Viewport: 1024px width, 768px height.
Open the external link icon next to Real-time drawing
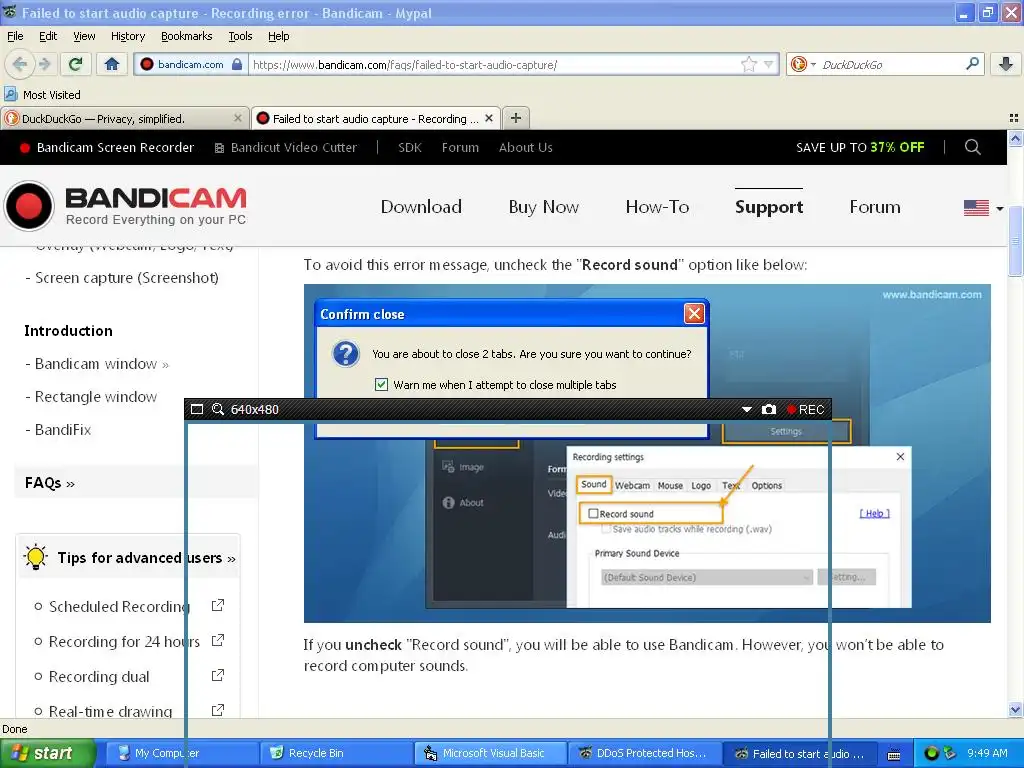click(218, 710)
